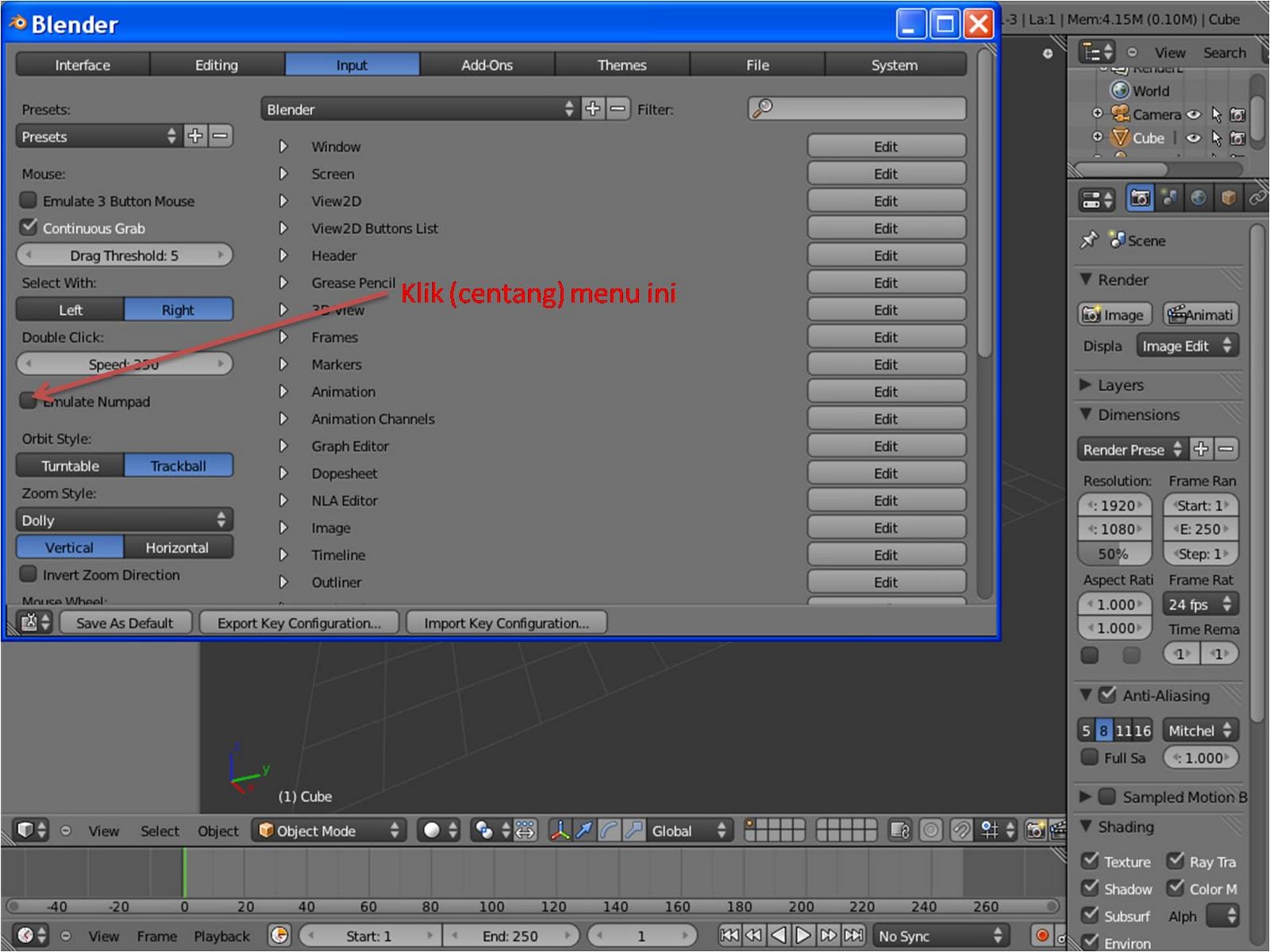
Task: Expand the Animation Channels keymap section
Action: point(283,419)
